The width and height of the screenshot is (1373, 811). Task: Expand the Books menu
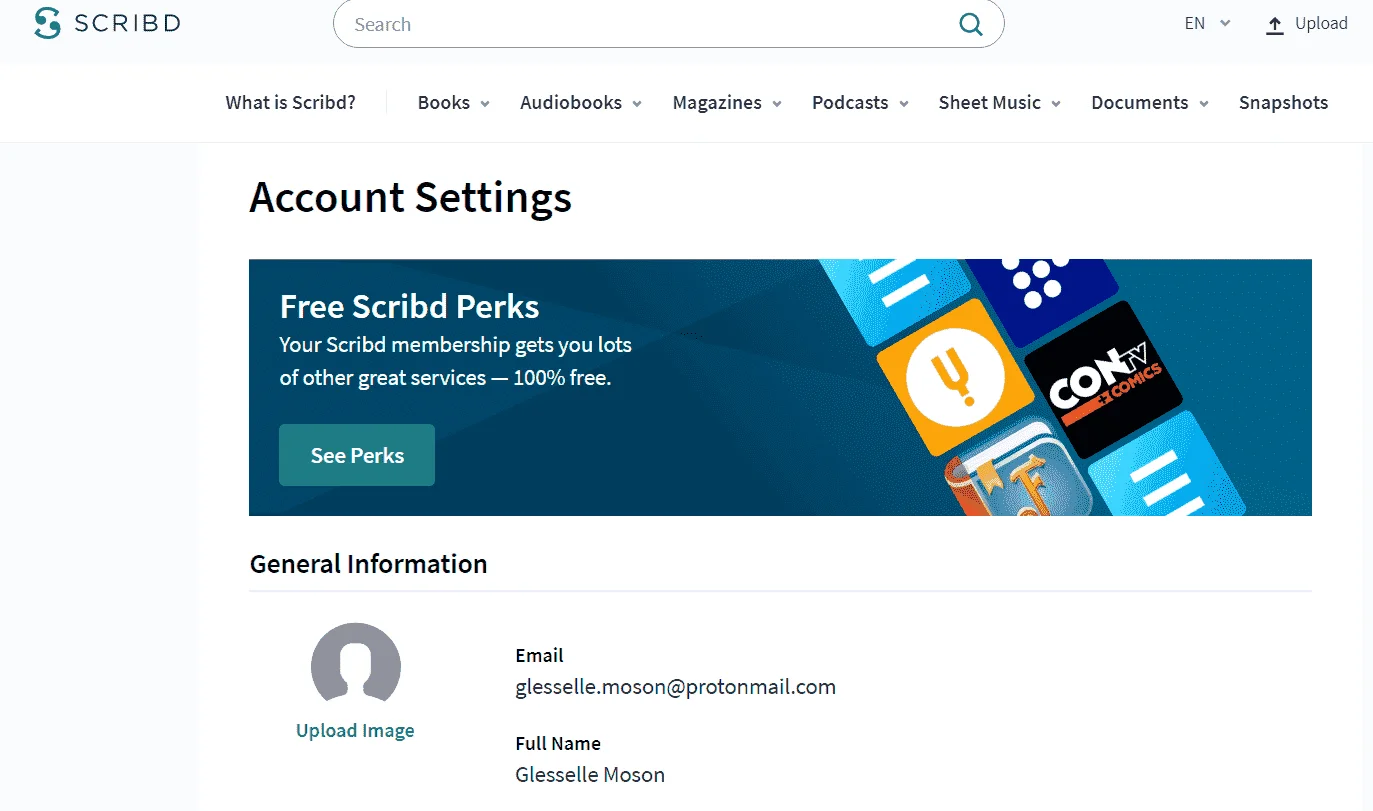(x=454, y=103)
